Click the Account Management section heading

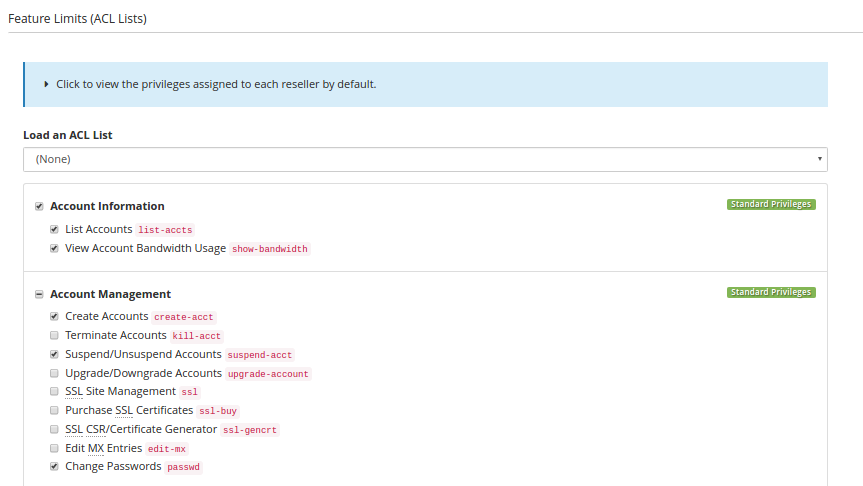[110, 295]
